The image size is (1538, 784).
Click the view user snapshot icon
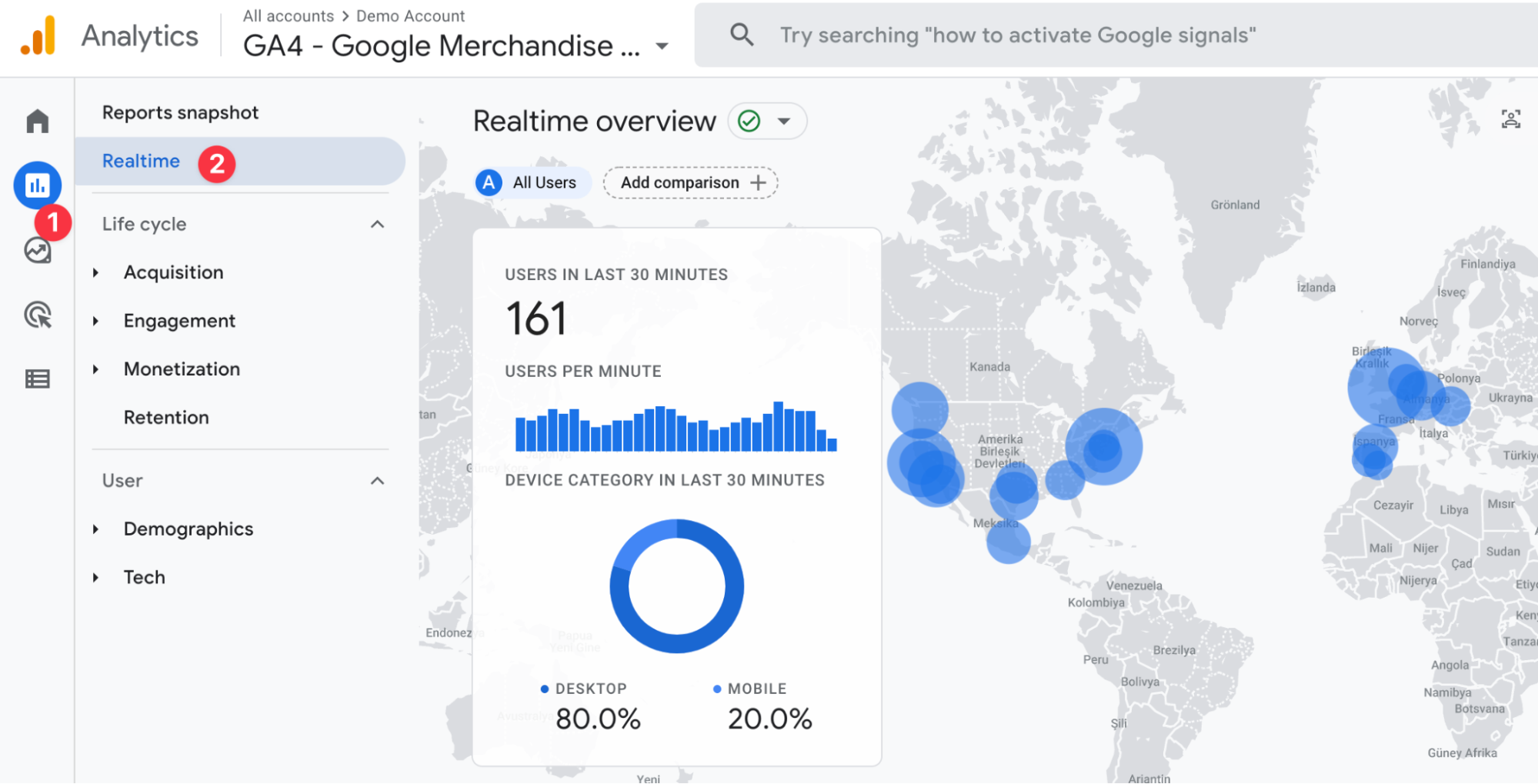tap(1511, 119)
